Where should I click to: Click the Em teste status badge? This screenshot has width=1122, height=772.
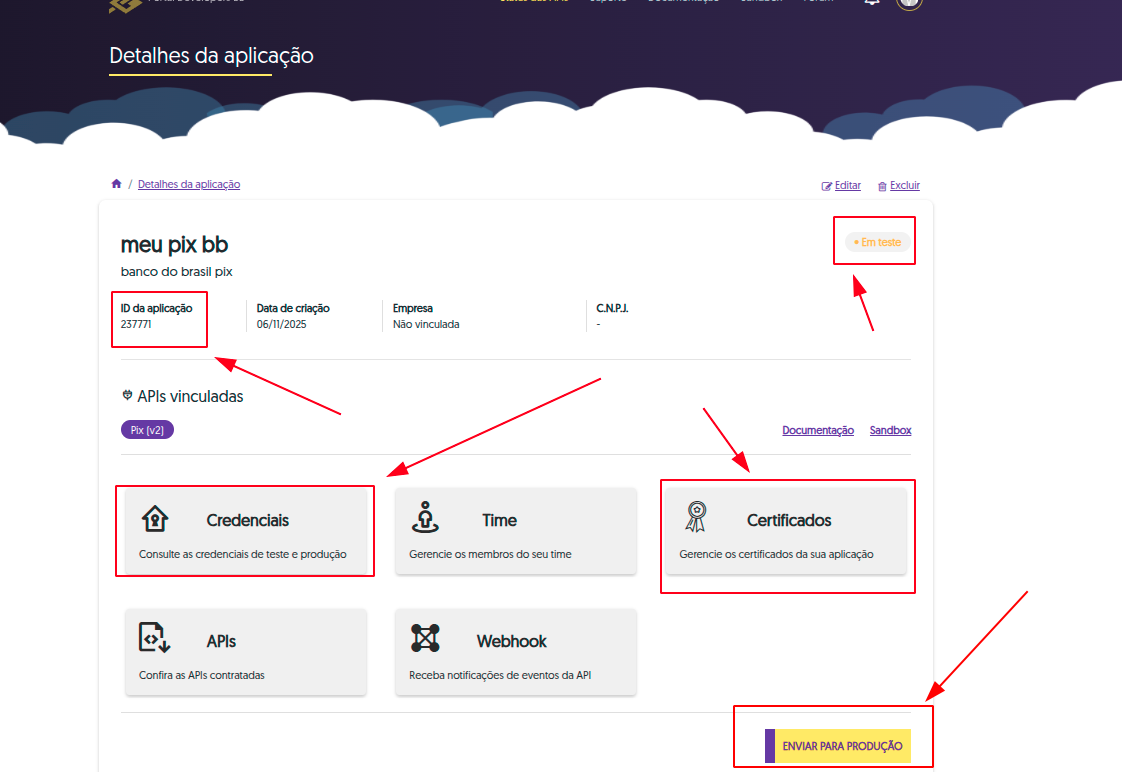pos(877,242)
